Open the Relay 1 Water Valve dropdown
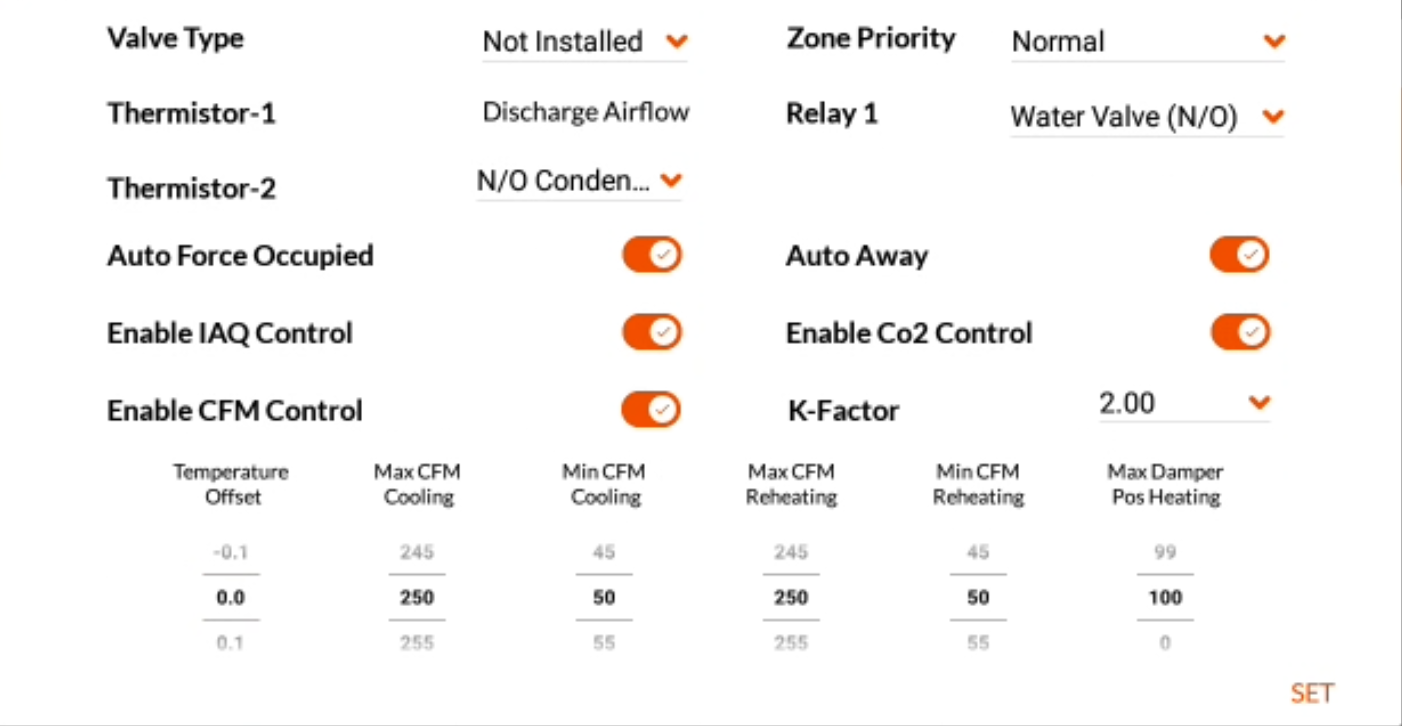 pyautogui.click(x=1147, y=117)
